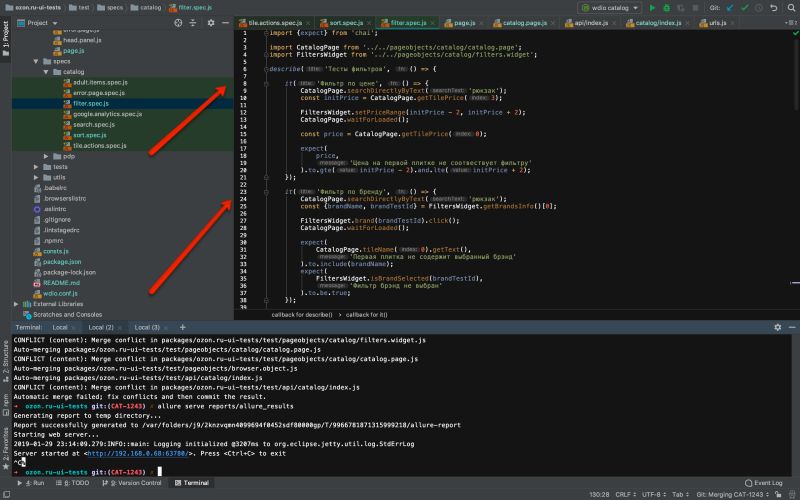
Task: Open the server URL link in terminal
Action: [x=138, y=454]
